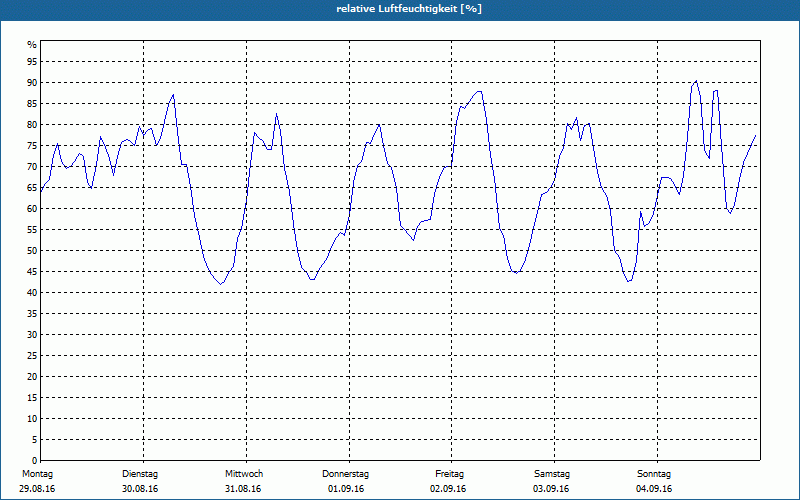Select the '40' y-axis value
Viewport: 800px width, 500px height.
click(x=32, y=293)
